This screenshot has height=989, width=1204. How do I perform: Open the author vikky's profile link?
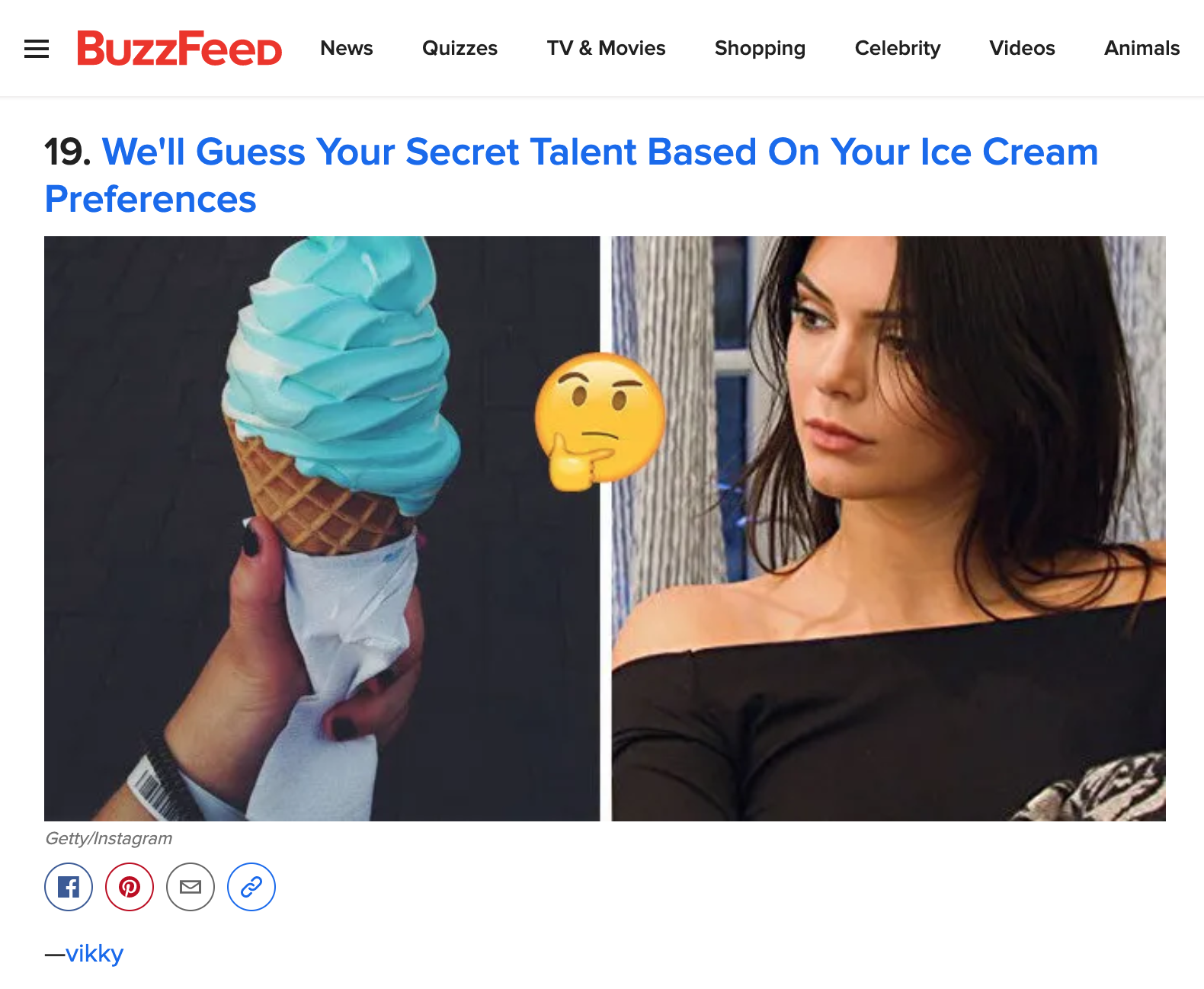(x=94, y=953)
